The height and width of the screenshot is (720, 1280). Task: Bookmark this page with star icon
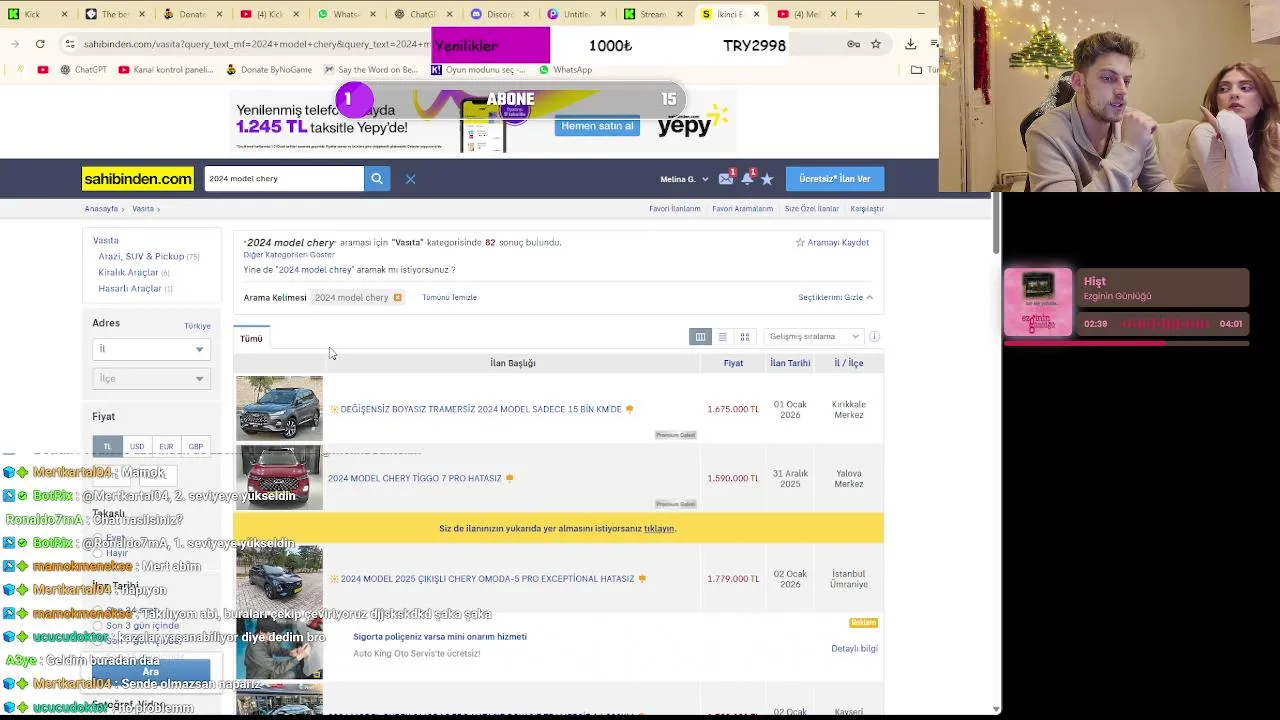tap(876, 44)
